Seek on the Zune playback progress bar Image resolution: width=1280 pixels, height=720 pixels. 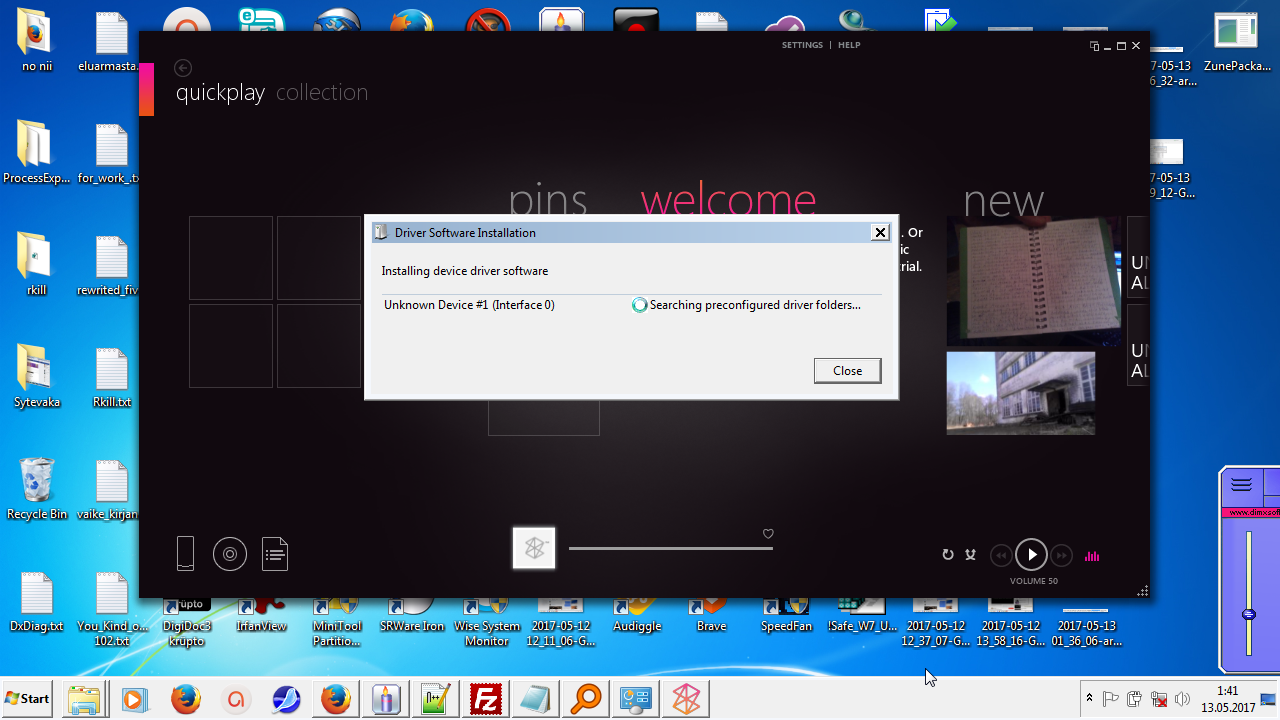point(671,548)
